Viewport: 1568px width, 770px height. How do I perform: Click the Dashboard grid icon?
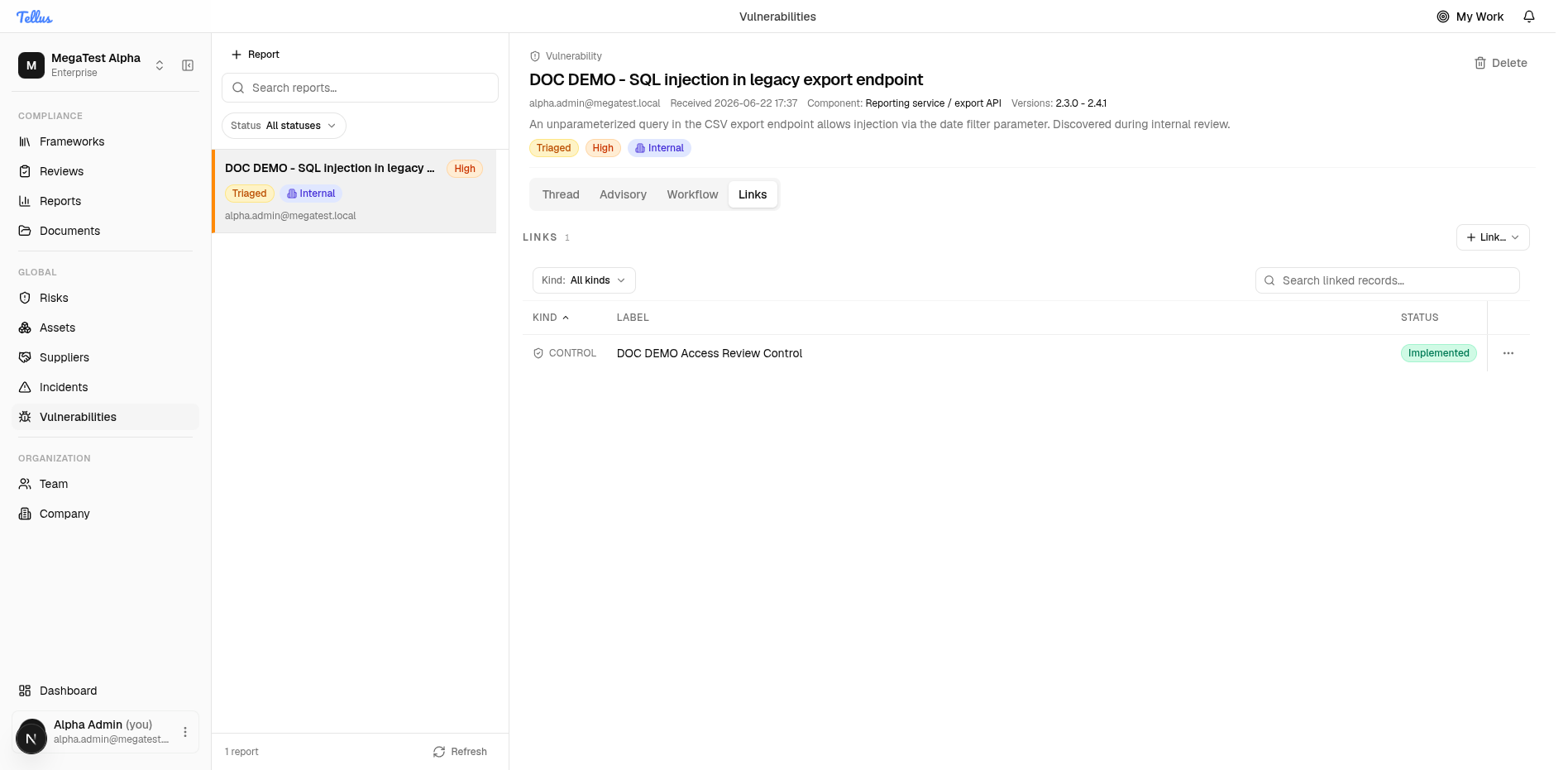coord(25,691)
